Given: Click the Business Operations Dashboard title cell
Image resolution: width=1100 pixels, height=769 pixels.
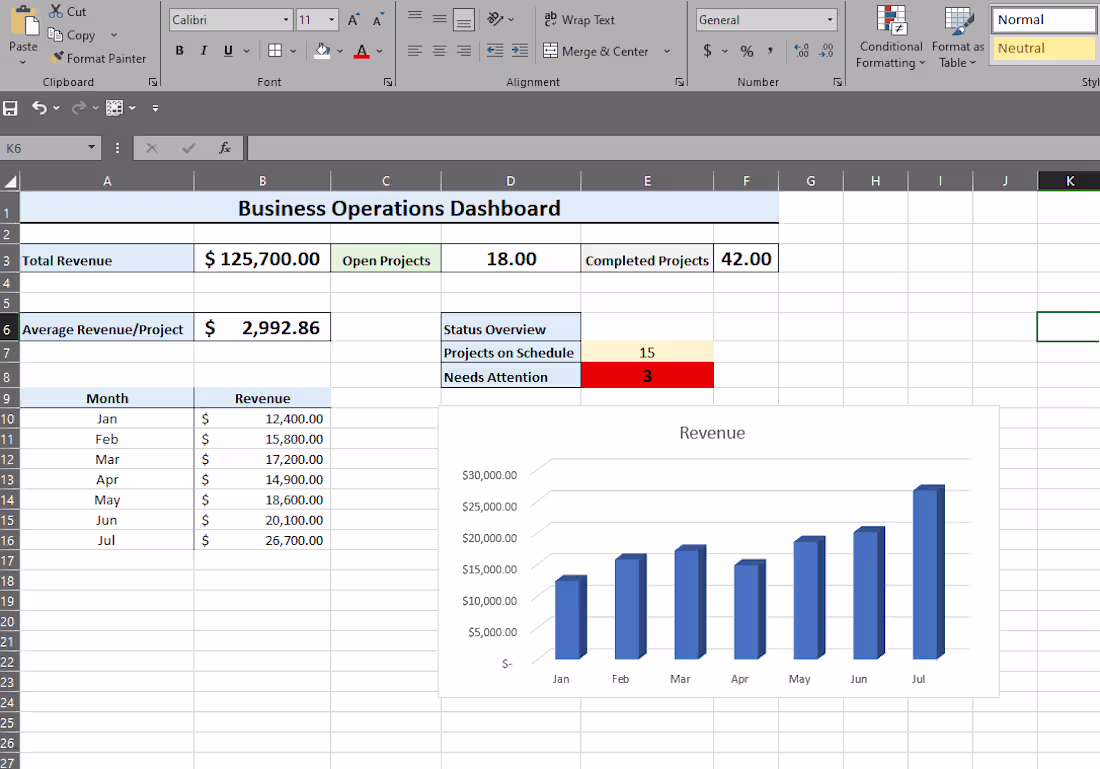Looking at the screenshot, I should (x=399, y=208).
